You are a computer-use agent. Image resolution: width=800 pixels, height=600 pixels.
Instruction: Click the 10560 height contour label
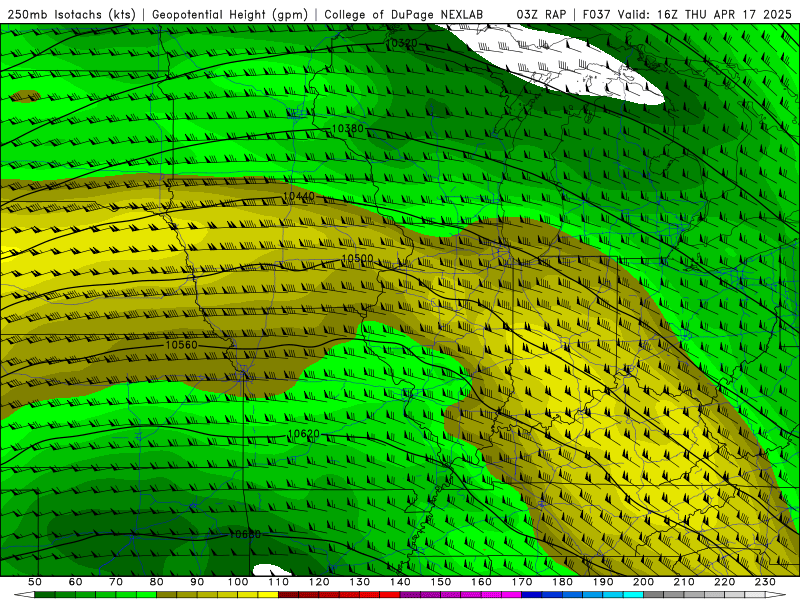[181, 345]
